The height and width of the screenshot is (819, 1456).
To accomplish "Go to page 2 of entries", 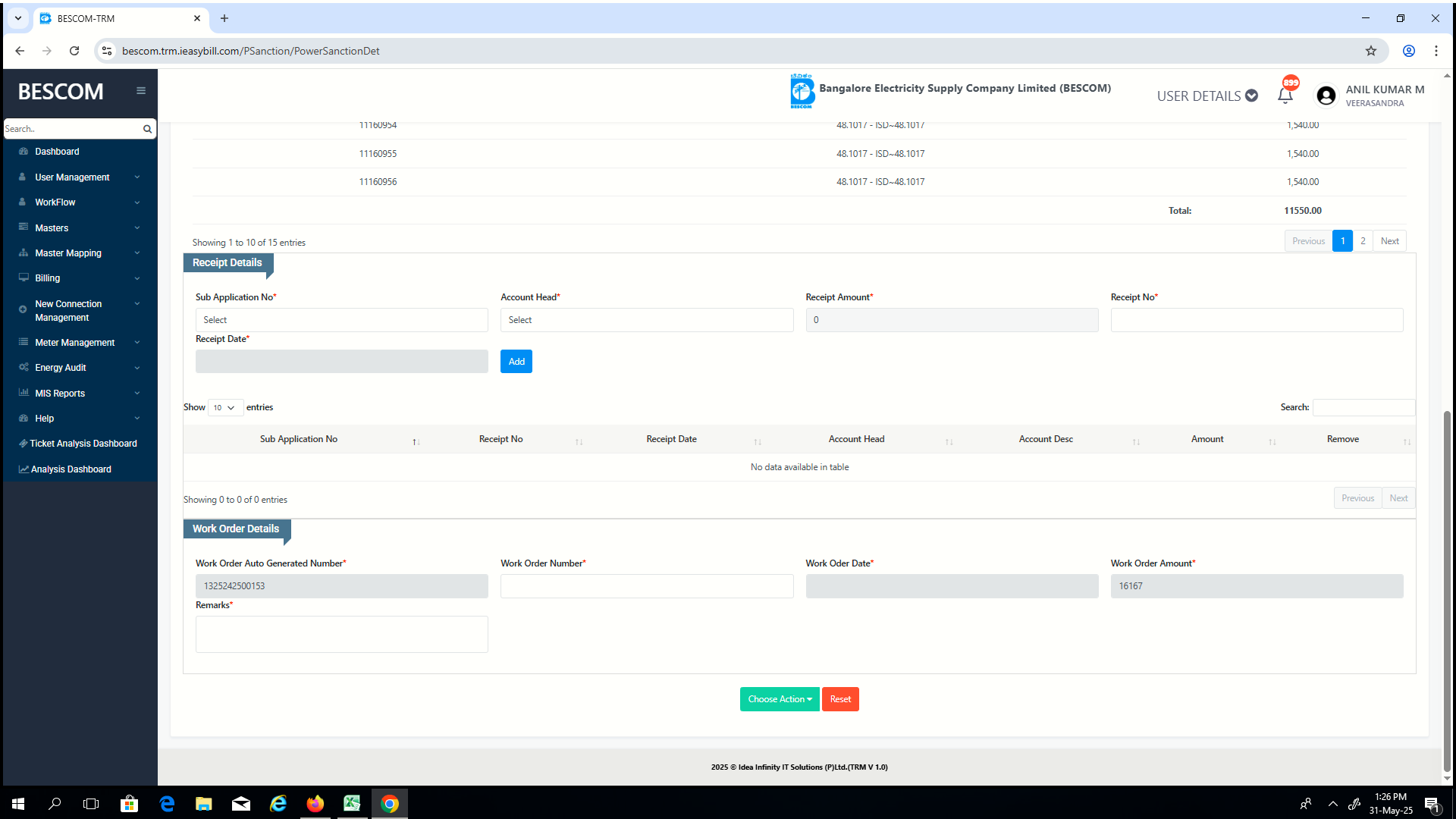I will click(1363, 241).
